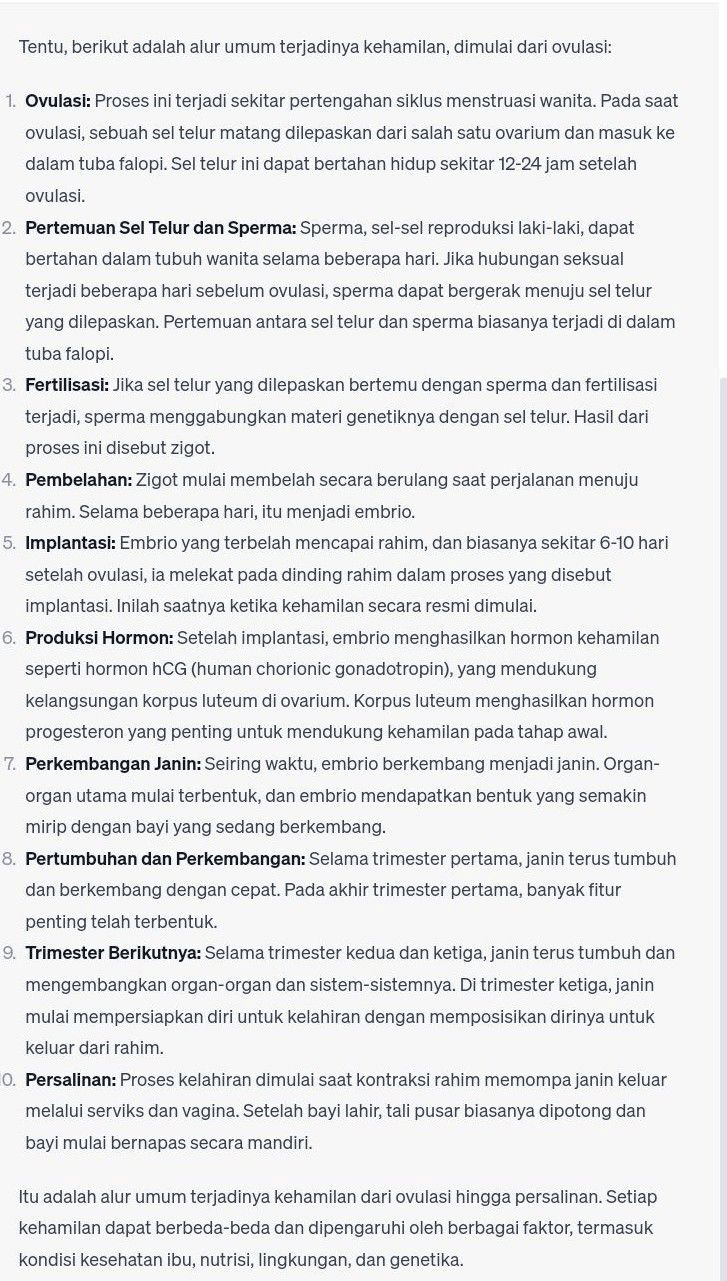Click list number 1 beside Ovulasi
Image resolution: width=727 pixels, height=1281 pixels.
(11, 101)
